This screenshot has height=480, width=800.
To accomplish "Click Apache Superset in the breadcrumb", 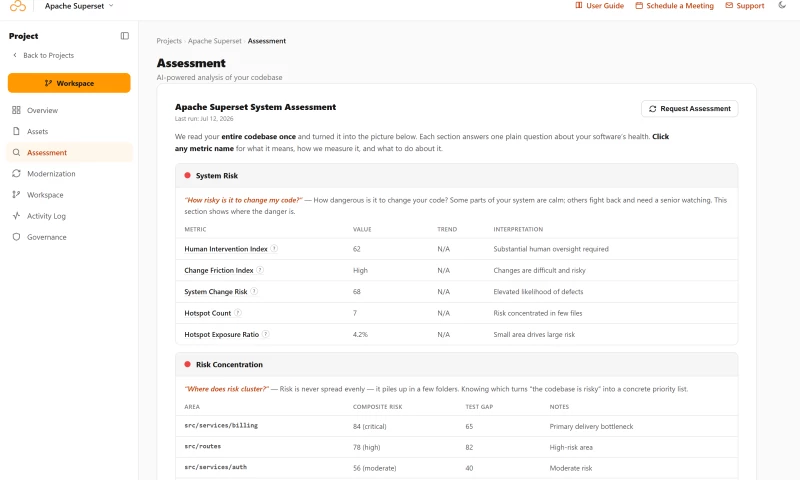I will tap(215, 41).
